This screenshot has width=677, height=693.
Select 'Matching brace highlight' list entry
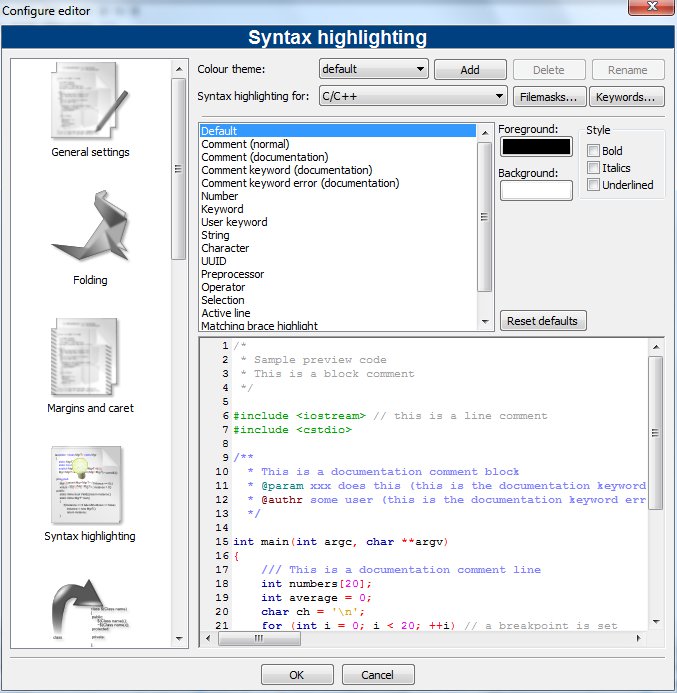click(338, 325)
